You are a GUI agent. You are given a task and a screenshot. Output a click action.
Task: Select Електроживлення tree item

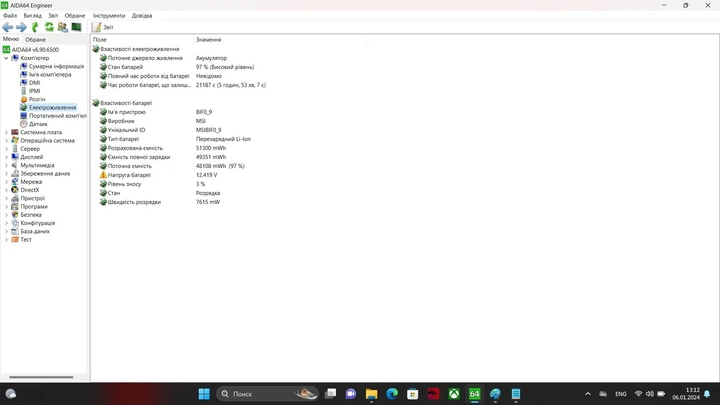[x=52, y=107]
